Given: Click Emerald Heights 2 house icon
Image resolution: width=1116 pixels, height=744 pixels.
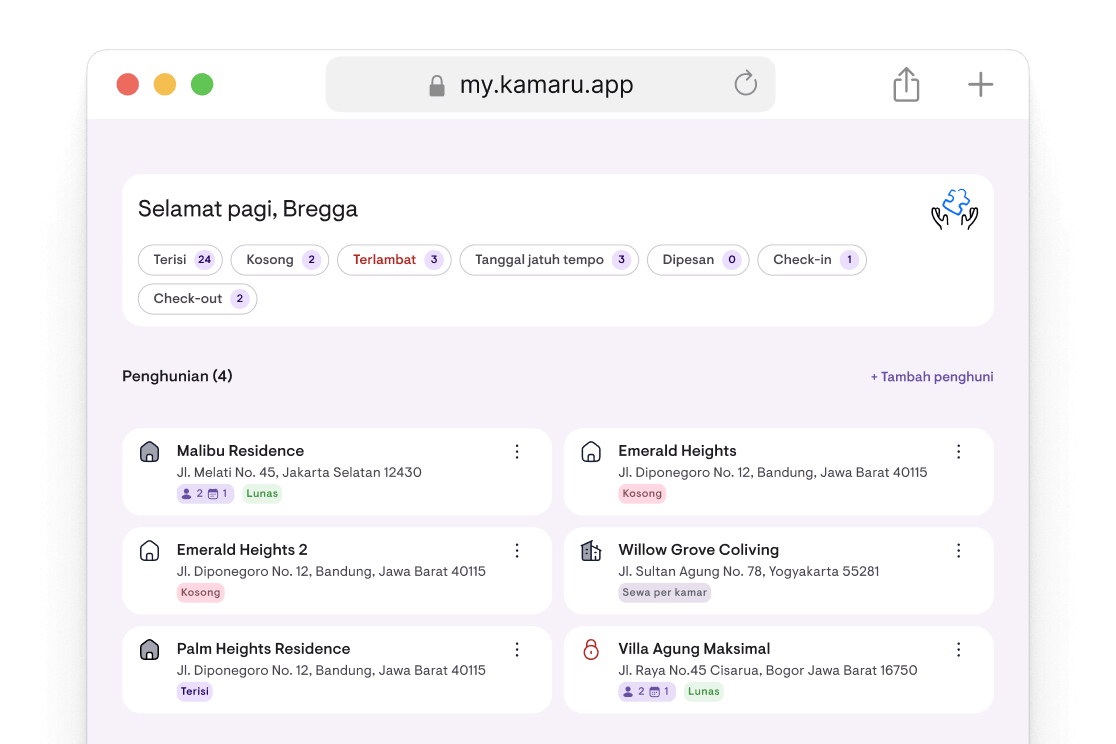Looking at the screenshot, I should [x=149, y=550].
